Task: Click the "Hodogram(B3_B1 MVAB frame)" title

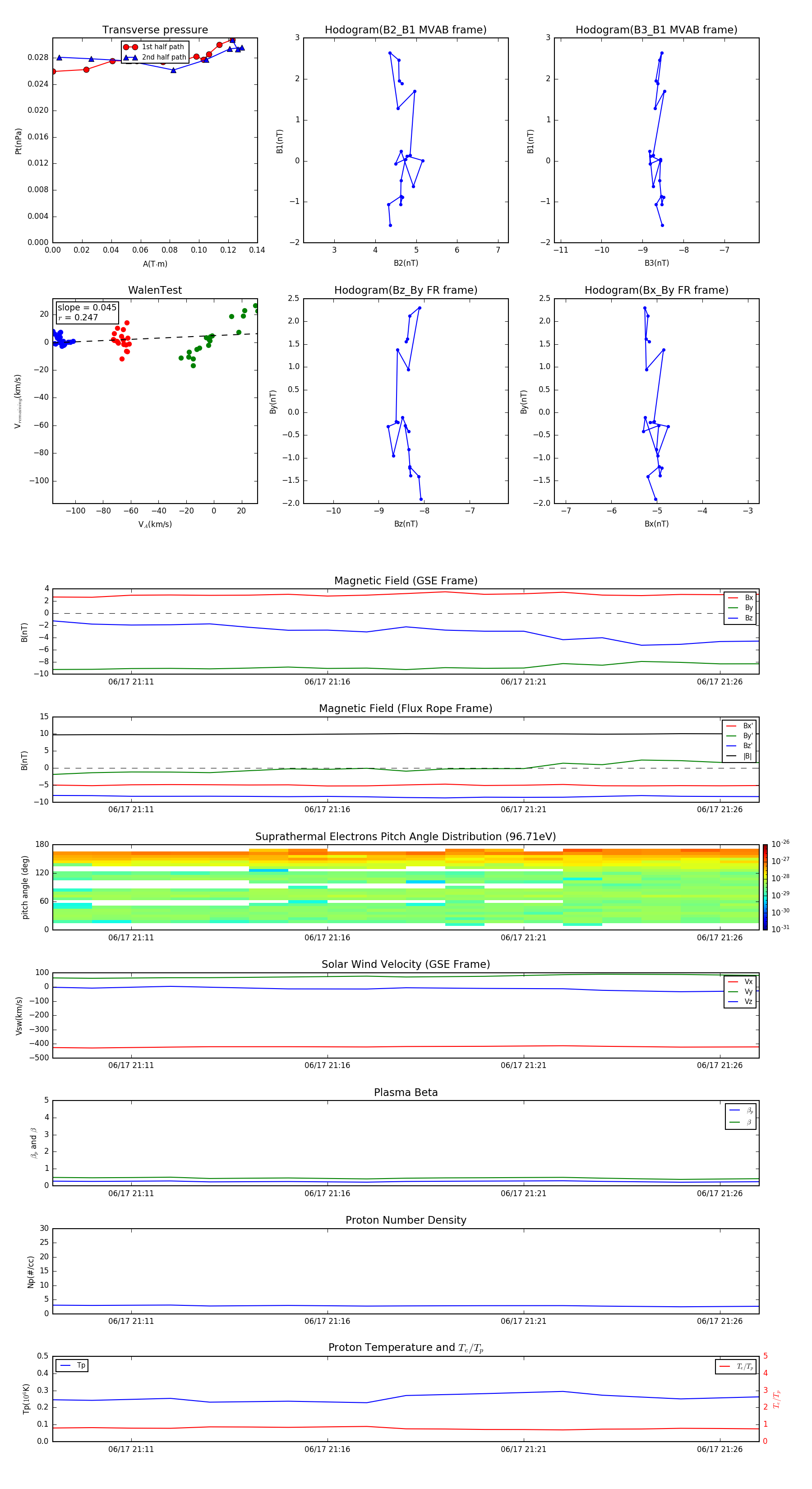Action: [x=656, y=30]
